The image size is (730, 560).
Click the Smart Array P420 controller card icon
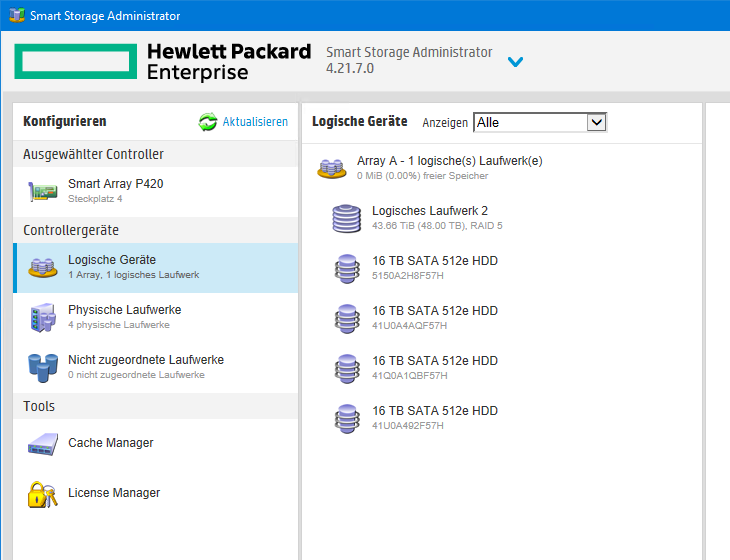[x=43, y=191]
